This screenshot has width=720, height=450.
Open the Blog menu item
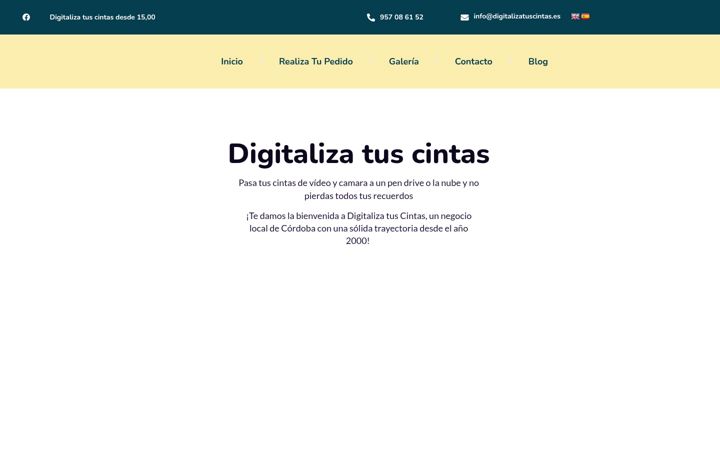[538, 62]
